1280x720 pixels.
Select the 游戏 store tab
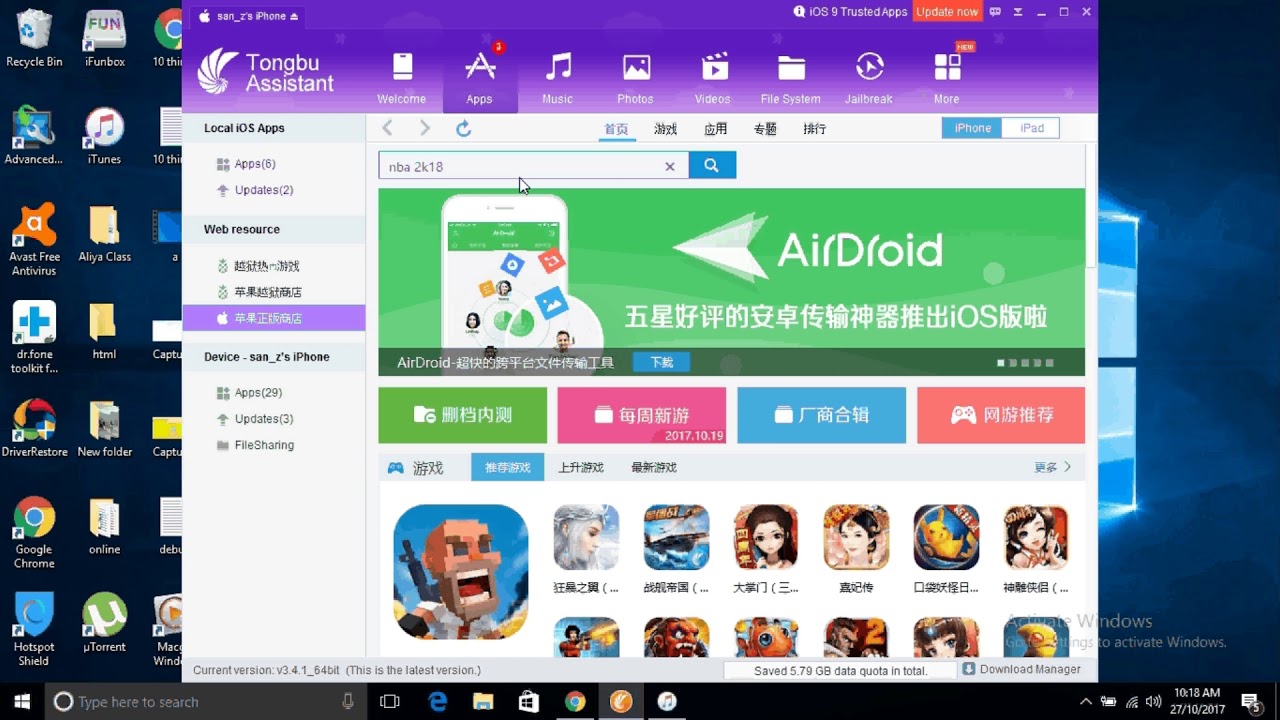(x=666, y=129)
